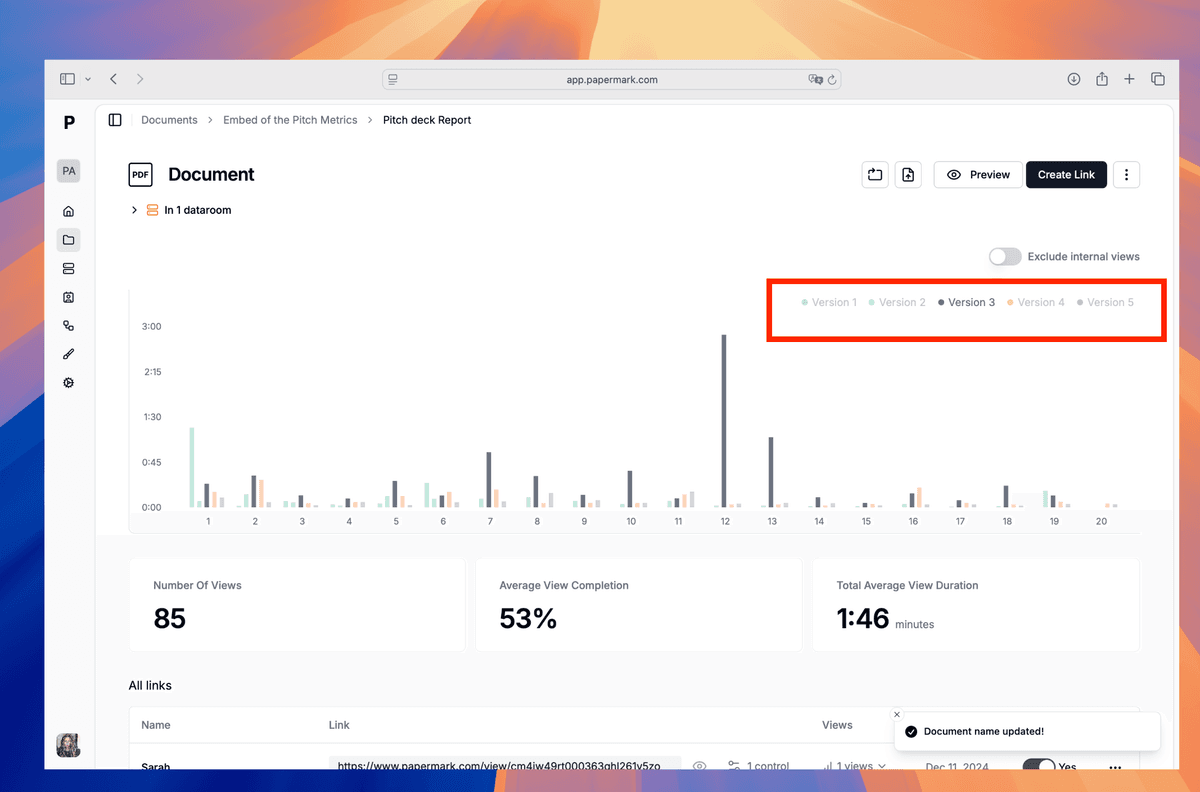Open the Safari sidebar dropdown chevron
This screenshot has width=1200, height=792.
(88, 79)
